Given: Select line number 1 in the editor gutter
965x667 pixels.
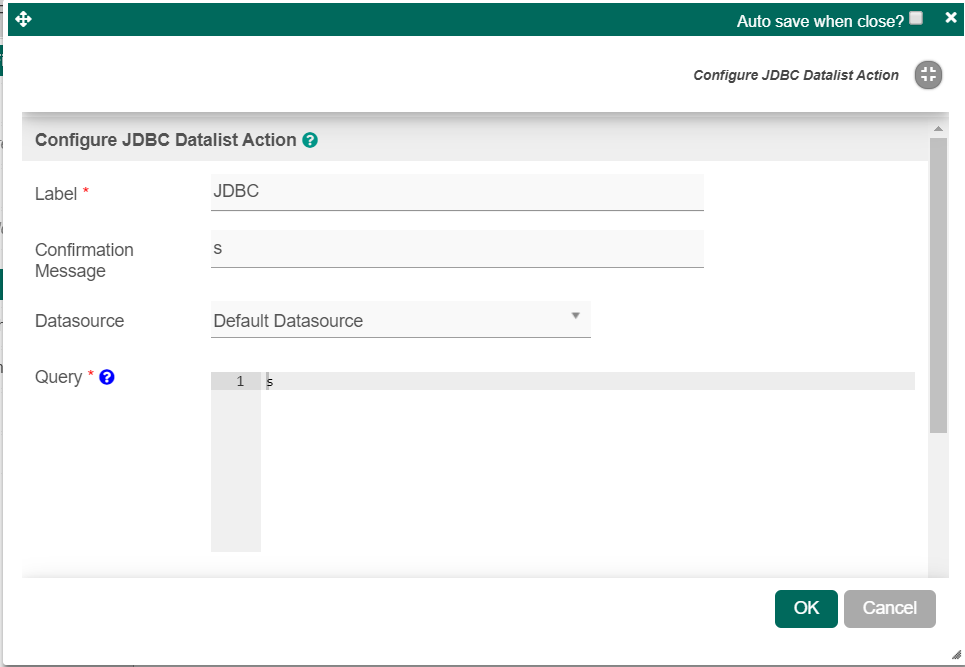Looking at the screenshot, I should click(239, 382).
